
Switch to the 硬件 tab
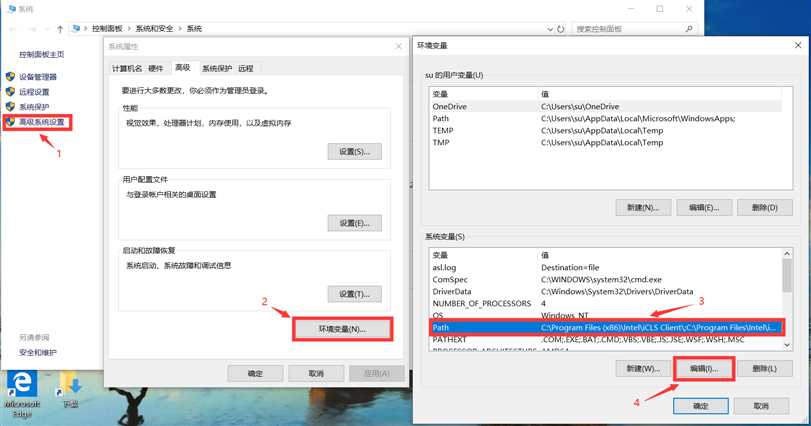156,68
